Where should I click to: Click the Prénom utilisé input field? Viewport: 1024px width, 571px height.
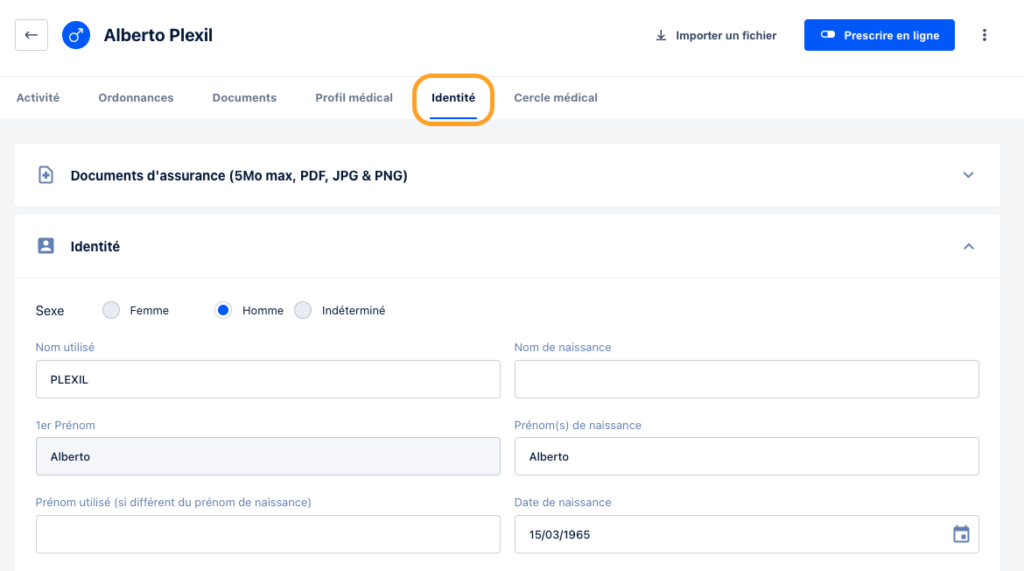click(x=268, y=534)
